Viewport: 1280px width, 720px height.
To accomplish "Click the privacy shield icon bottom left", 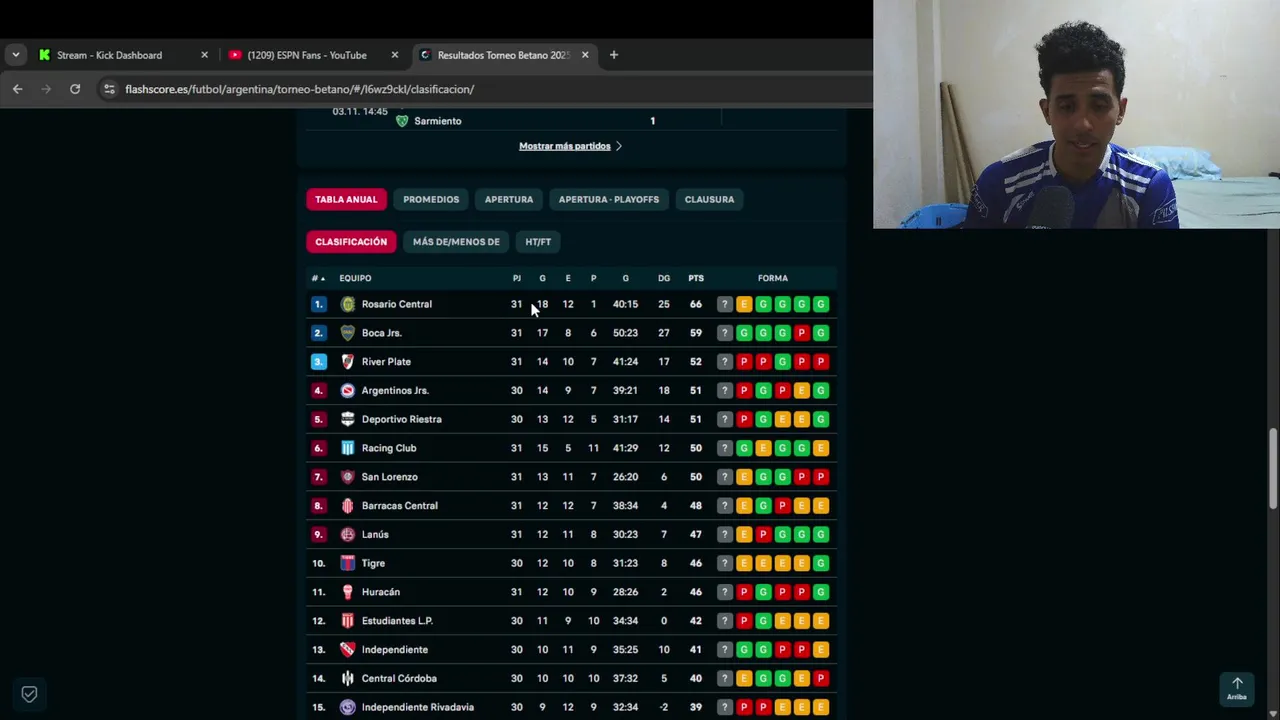I will pos(29,694).
